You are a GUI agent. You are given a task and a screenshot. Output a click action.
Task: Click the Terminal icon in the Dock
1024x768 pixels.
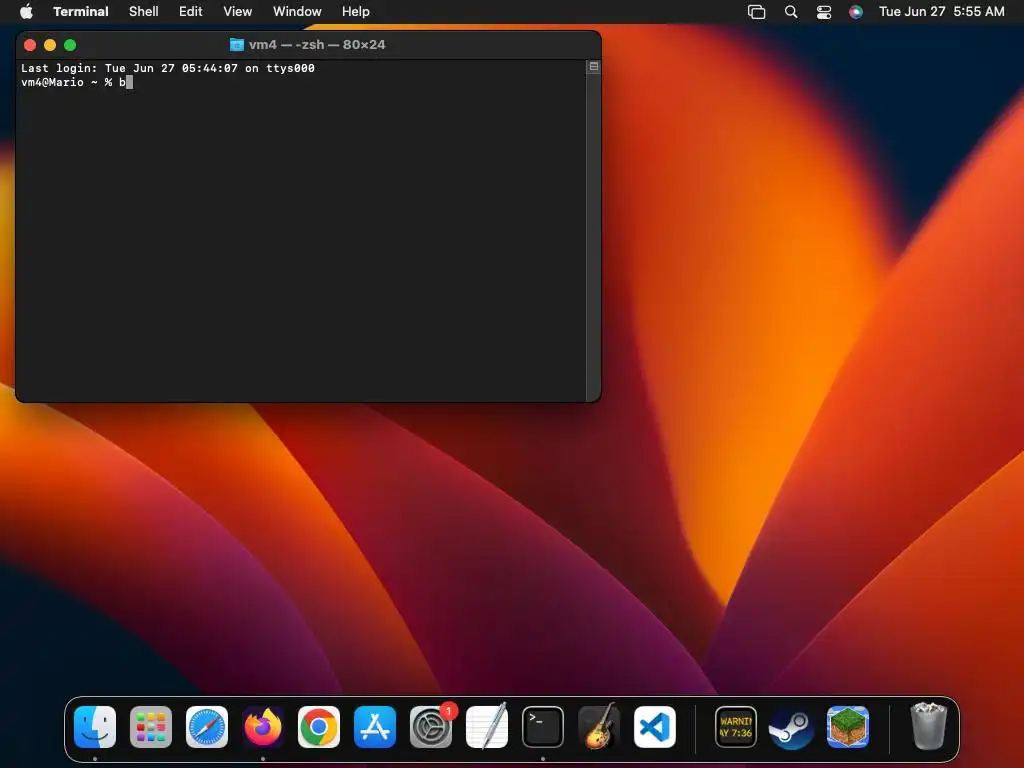(543, 726)
